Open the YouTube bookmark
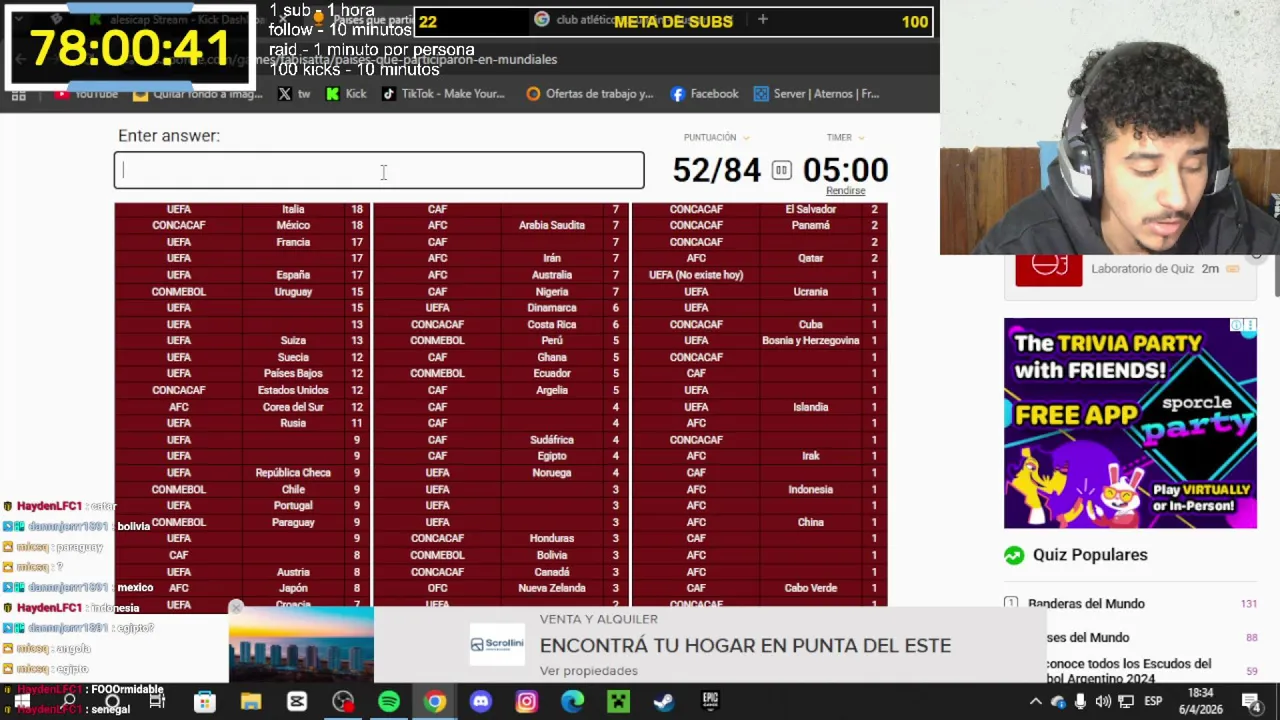This screenshot has height=720, width=1280. point(87,94)
